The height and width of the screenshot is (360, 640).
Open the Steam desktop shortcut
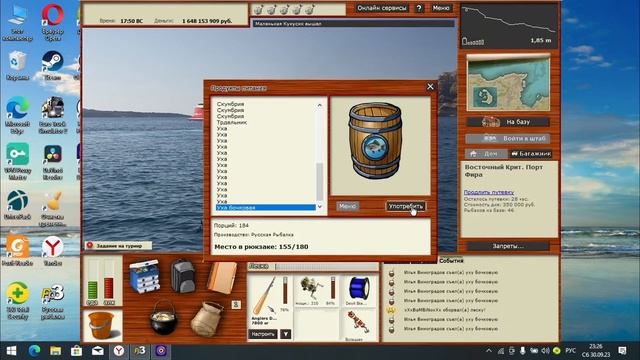(53, 65)
